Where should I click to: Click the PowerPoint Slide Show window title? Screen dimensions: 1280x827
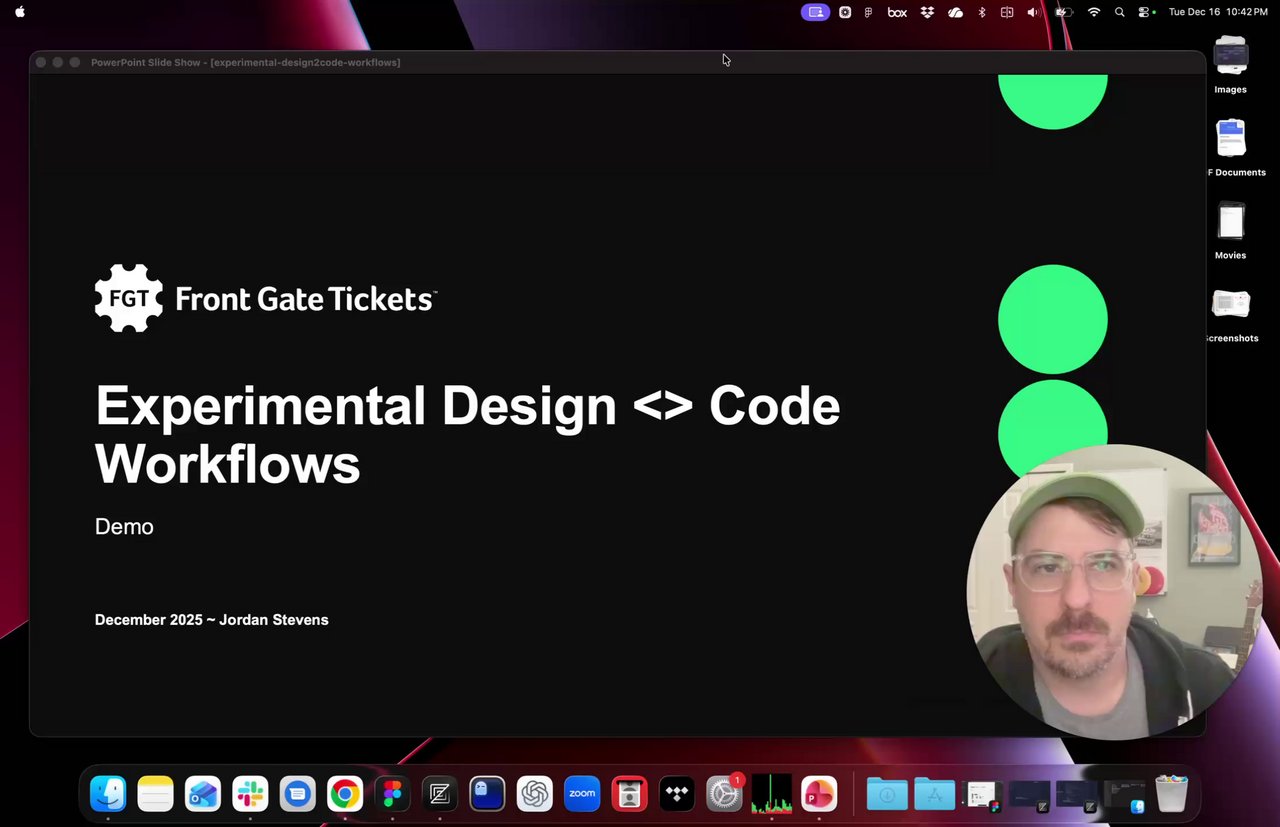[245, 62]
